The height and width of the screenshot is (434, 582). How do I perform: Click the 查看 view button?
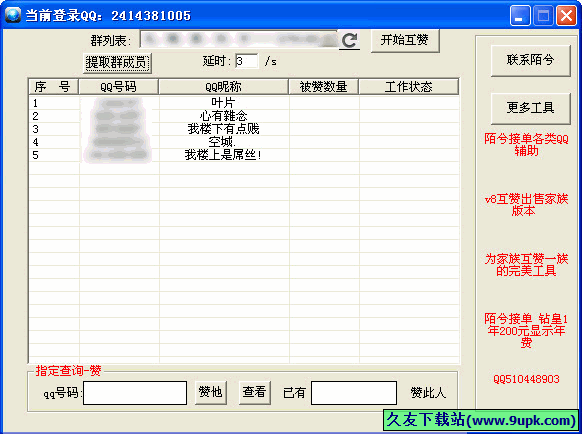(x=254, y=392)
